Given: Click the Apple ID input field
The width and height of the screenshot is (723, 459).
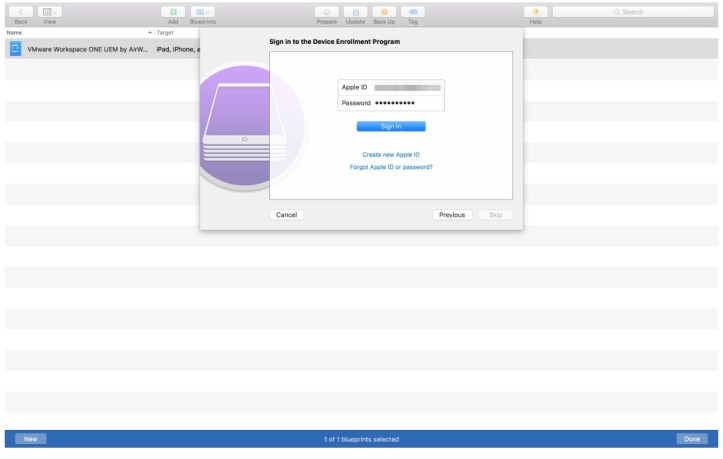Looking at the screenshot, I should click(407, 87).
